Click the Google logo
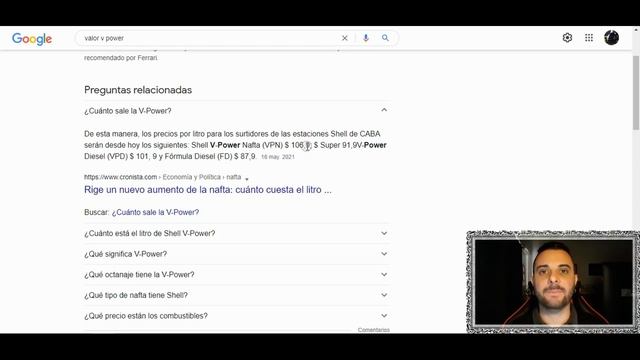The width and height of the screenshot is (640, 360). [x=32, y=39]
